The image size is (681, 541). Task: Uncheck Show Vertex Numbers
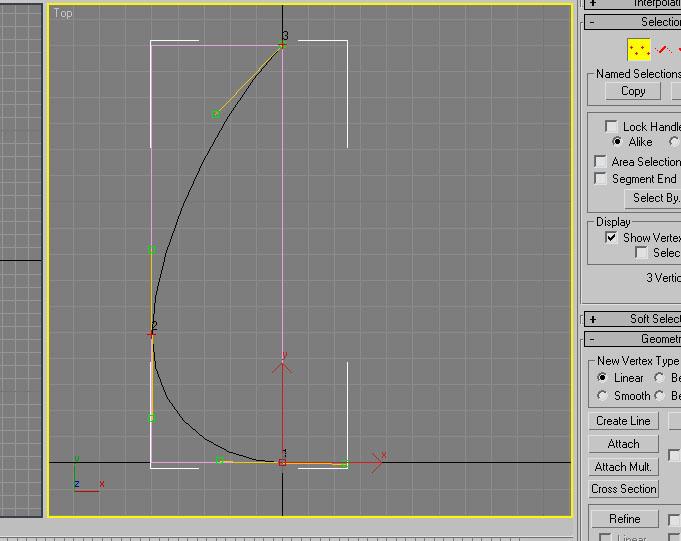(x=611, y=238)
